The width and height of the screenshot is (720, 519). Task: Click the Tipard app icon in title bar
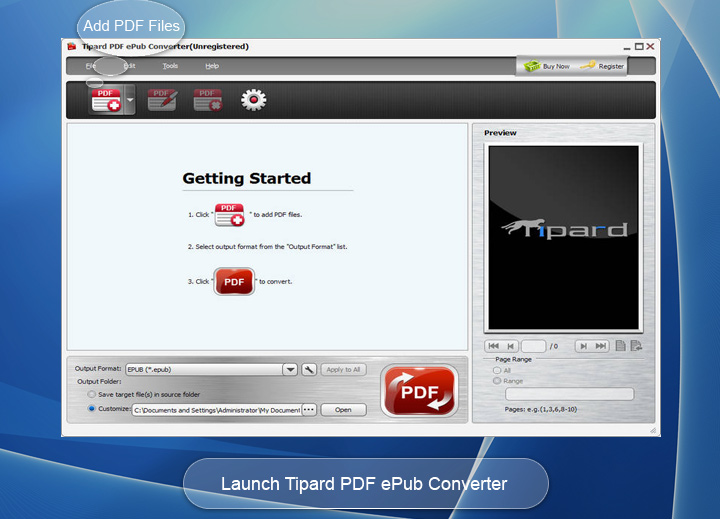click(x=72, y=46)
